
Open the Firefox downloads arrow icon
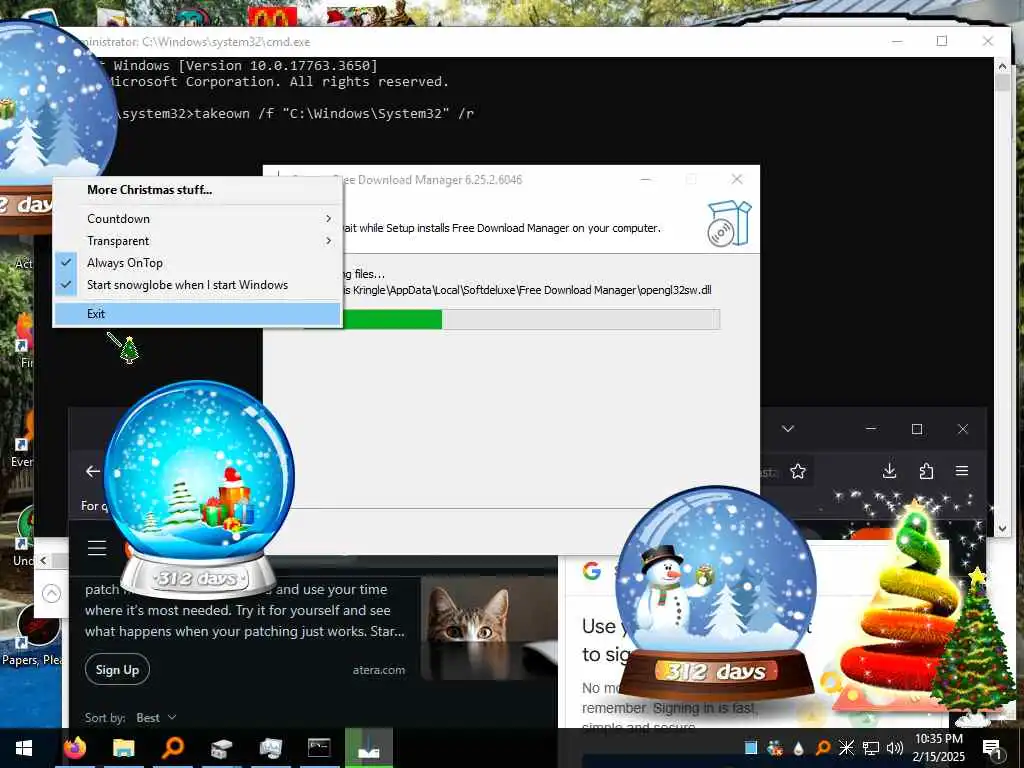(889, 471)
